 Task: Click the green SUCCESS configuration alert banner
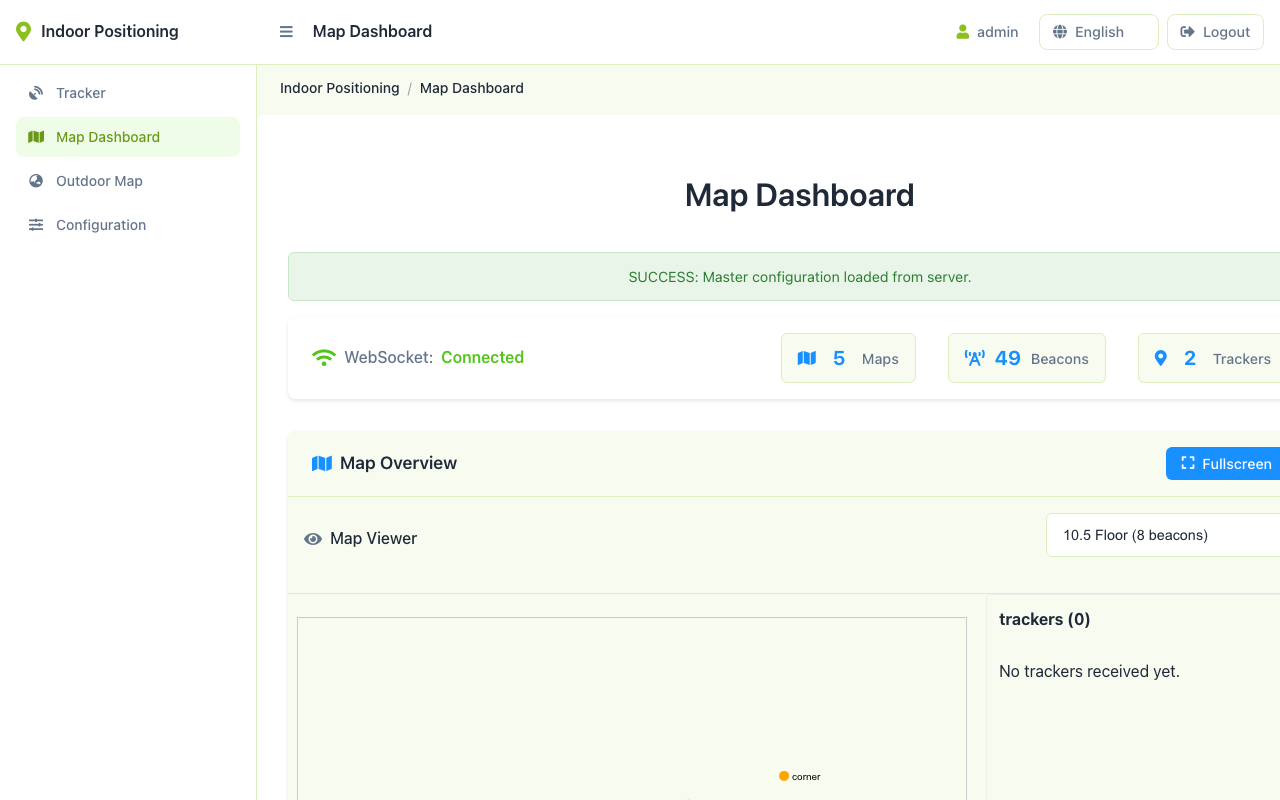pyautogui.click(x=784, y=277)
